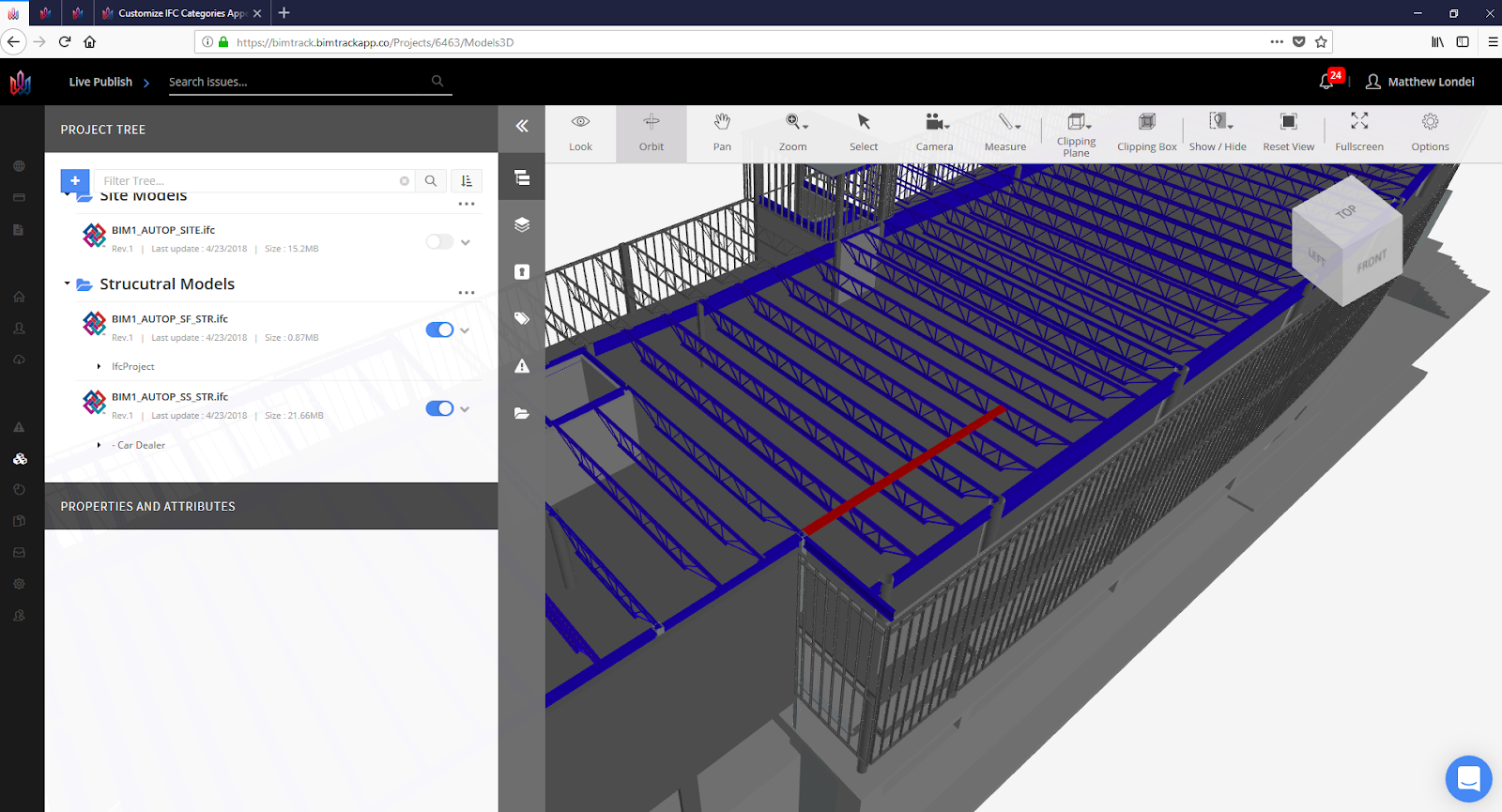Viewport: 1502px width, 812px height.
Task: Open the project tree panel icon
Action: (522, 177)
